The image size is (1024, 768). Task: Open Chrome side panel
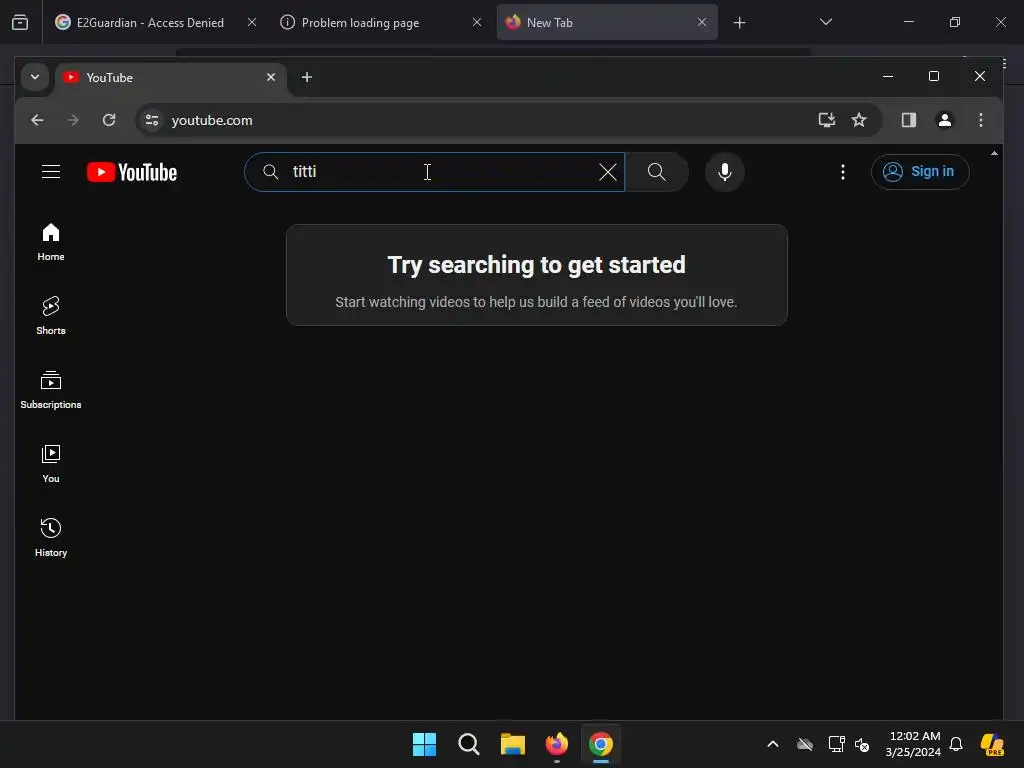[908, 120]
